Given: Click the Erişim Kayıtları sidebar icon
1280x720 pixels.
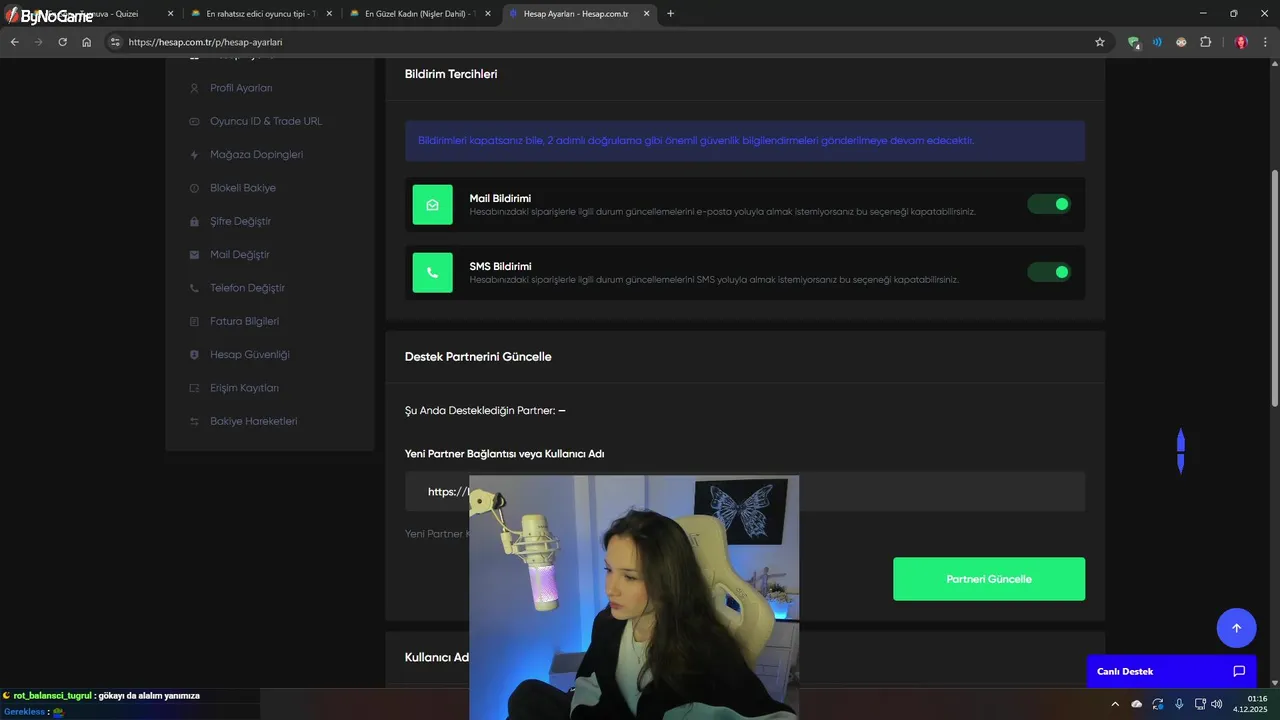Looking at the screenshot, I should coord(194,388).
